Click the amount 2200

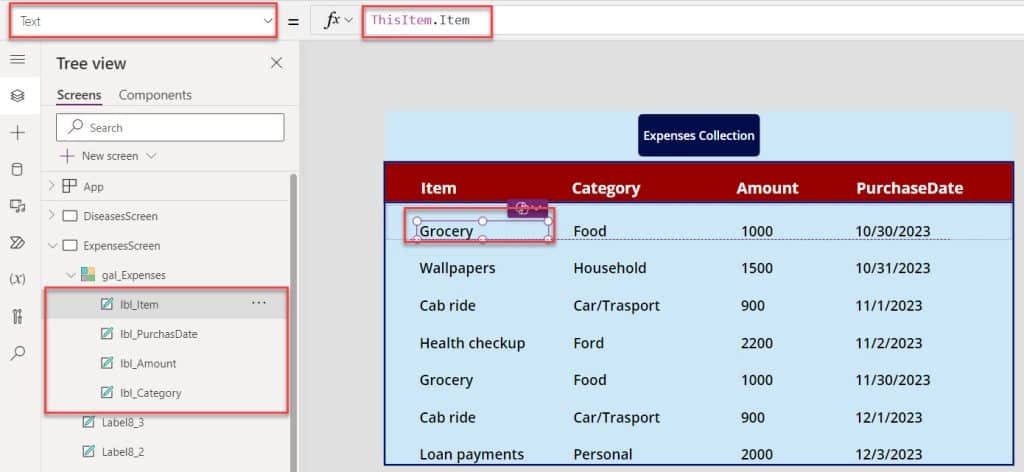757,343
